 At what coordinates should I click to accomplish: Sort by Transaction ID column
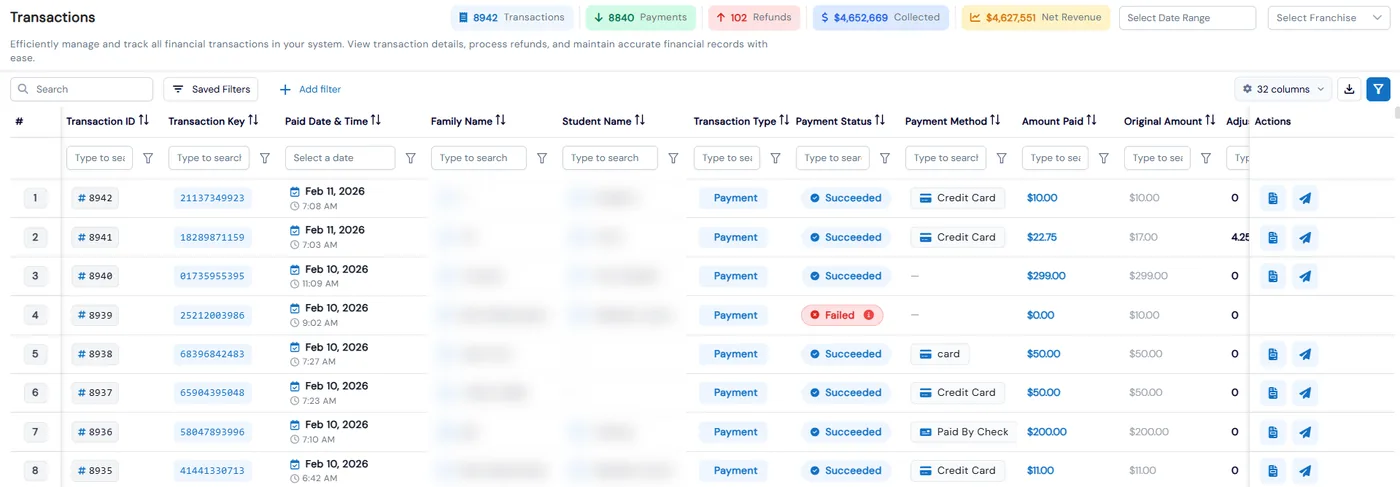tap(144, 121)
